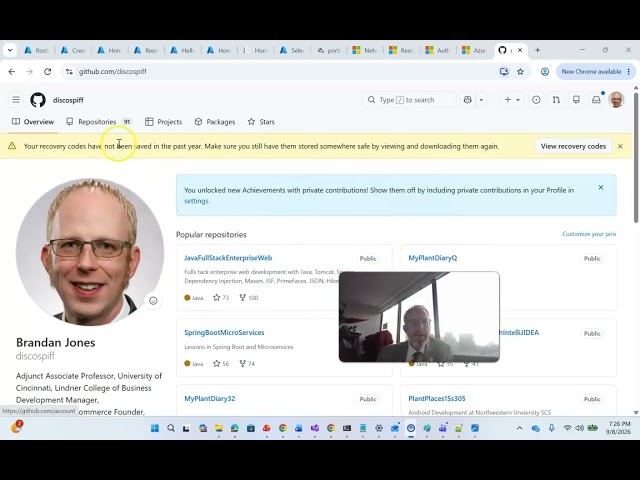Switch to the Projects tab
This screenshot has height=480, width=640.
click(x=164, y=122)
